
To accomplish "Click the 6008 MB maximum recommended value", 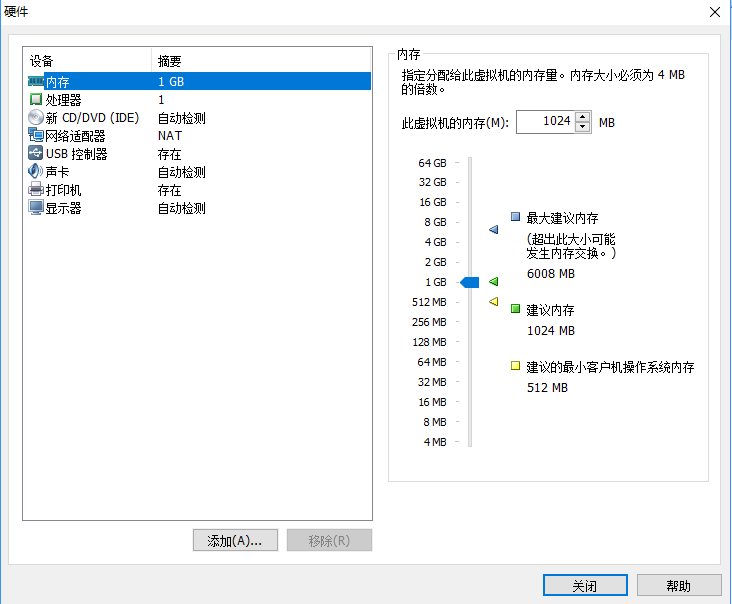I will (551, 274).
